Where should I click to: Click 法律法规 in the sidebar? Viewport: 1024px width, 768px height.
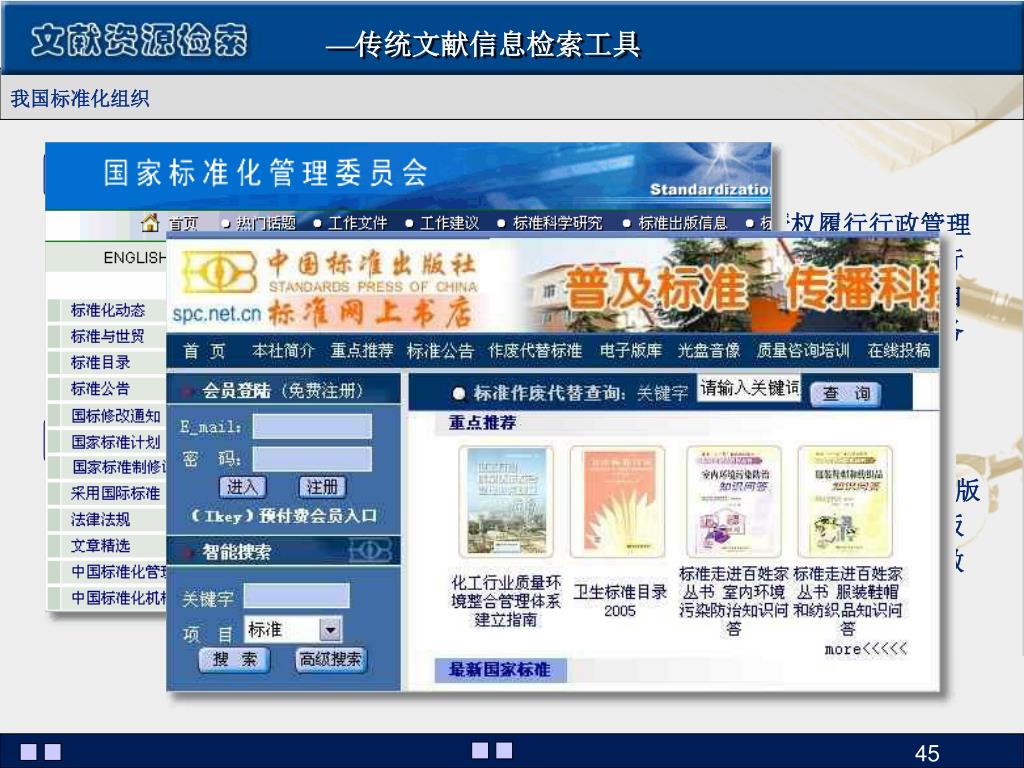101,519
